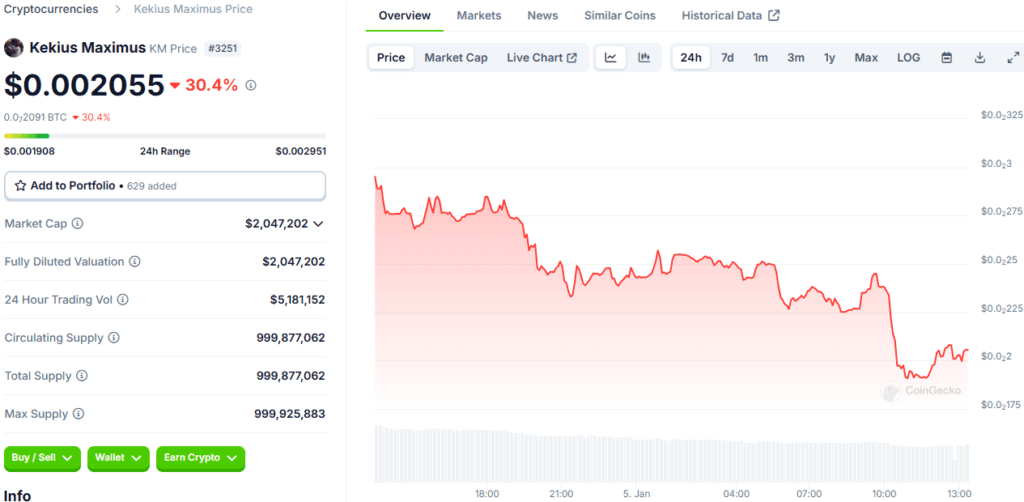
Task: Select the 3m time range
Action: (x=795, y=57)
